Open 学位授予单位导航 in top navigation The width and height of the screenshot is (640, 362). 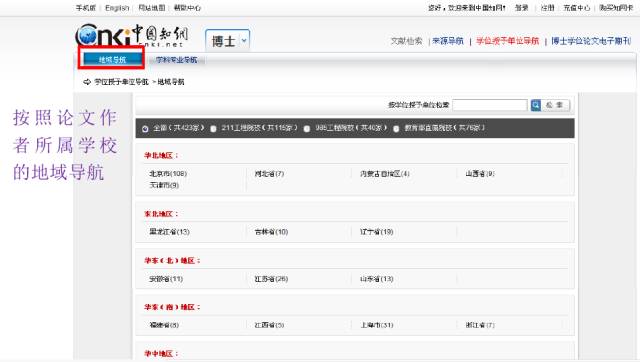tap(507, 41)
